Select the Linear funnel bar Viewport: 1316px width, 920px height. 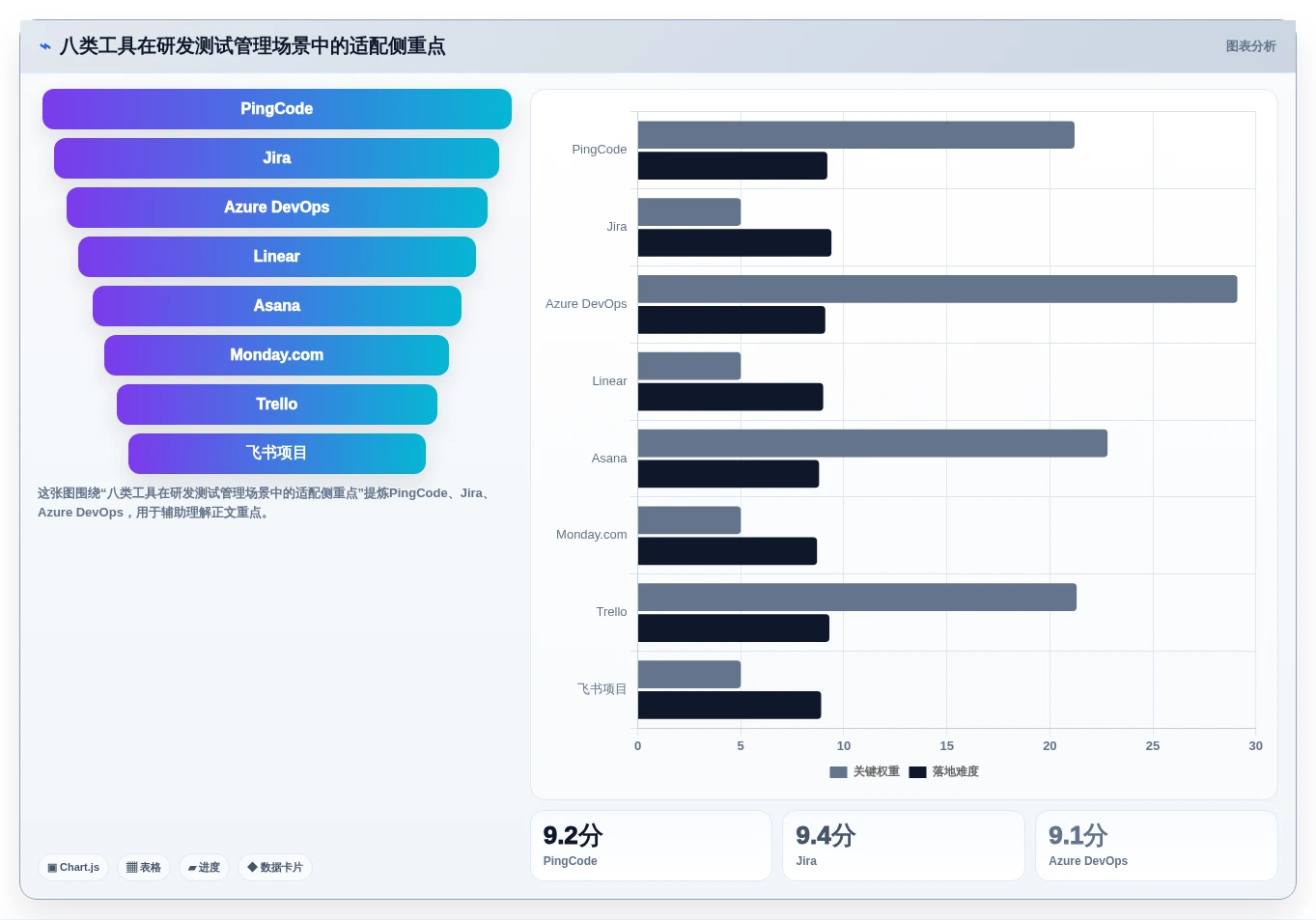(277, 257)
